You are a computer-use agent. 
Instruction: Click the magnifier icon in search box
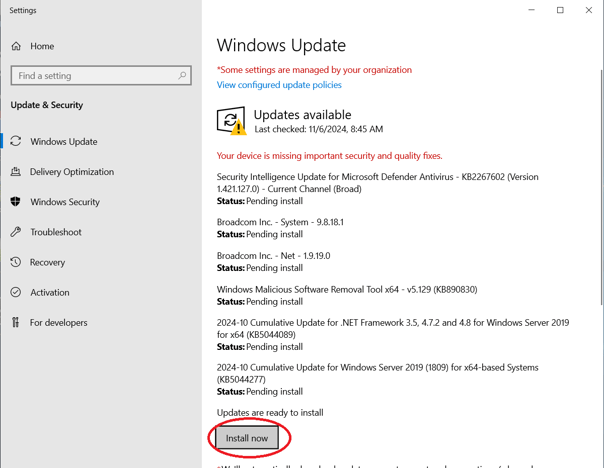[182, 76]
